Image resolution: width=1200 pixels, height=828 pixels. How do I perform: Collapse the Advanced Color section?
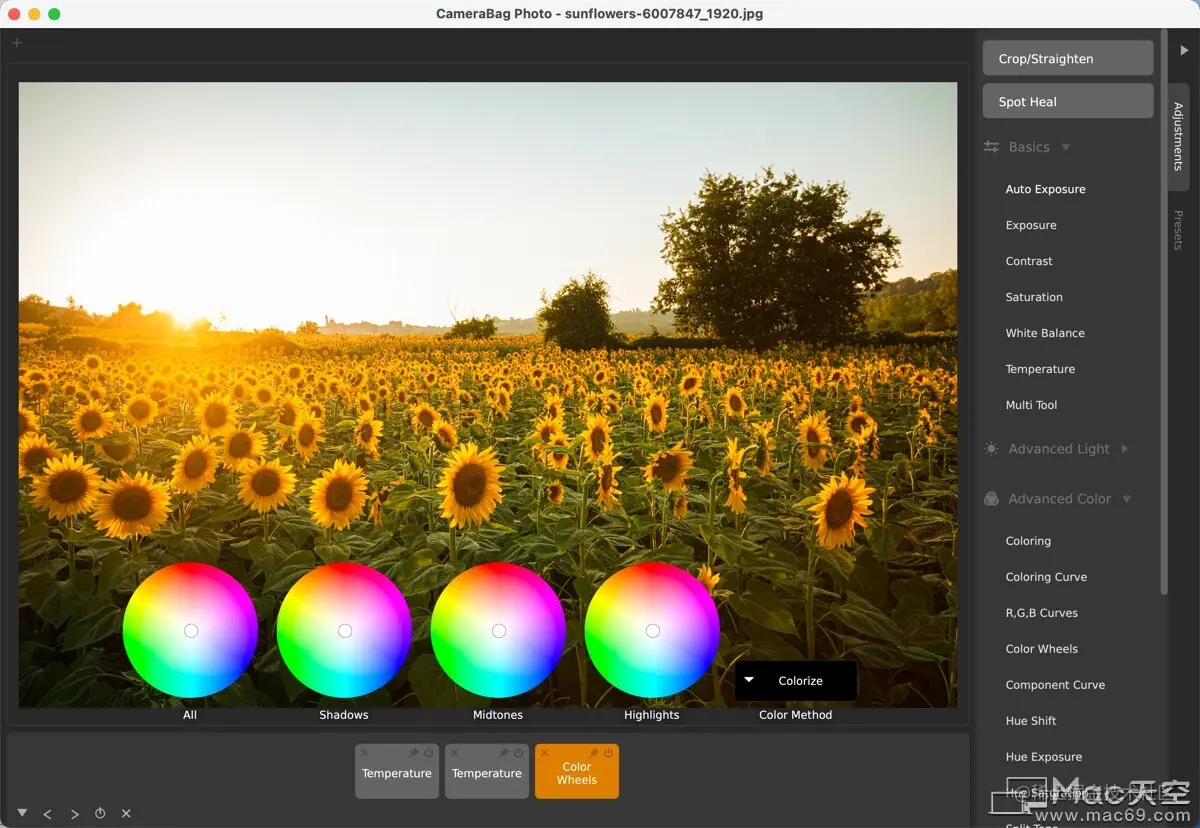click(1059, 499)
